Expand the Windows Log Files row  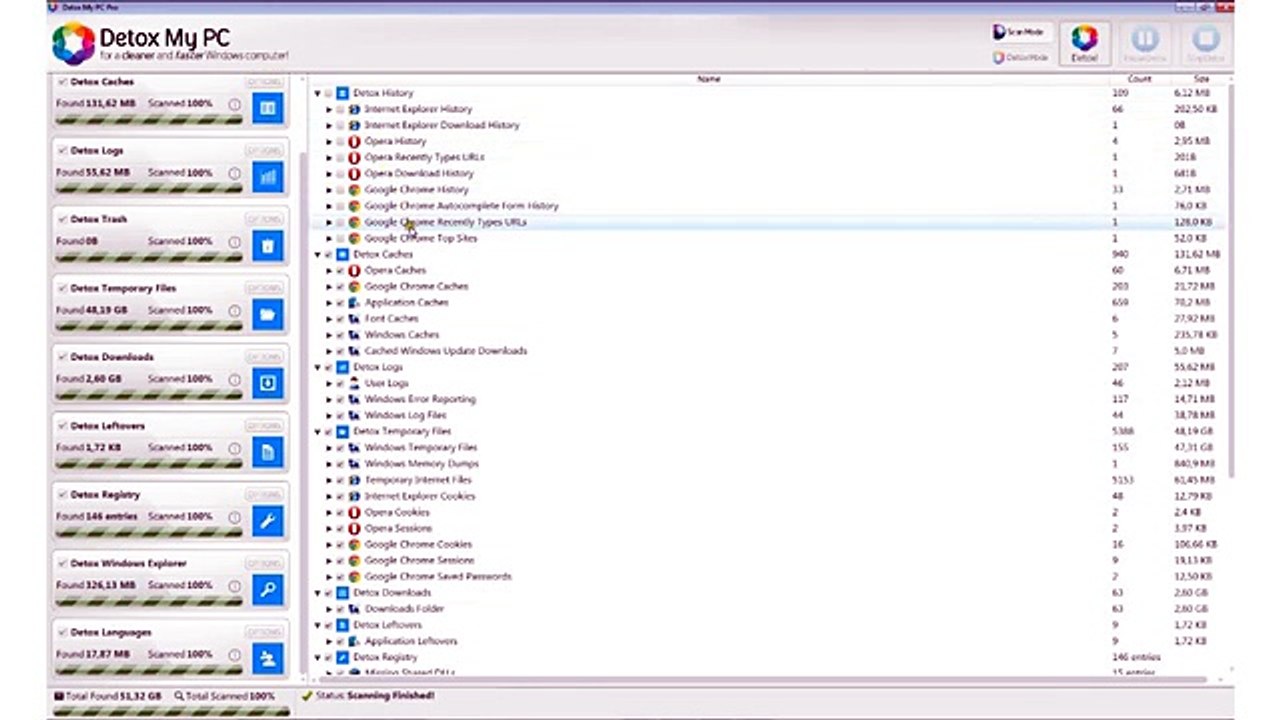[x=329, y=415]
